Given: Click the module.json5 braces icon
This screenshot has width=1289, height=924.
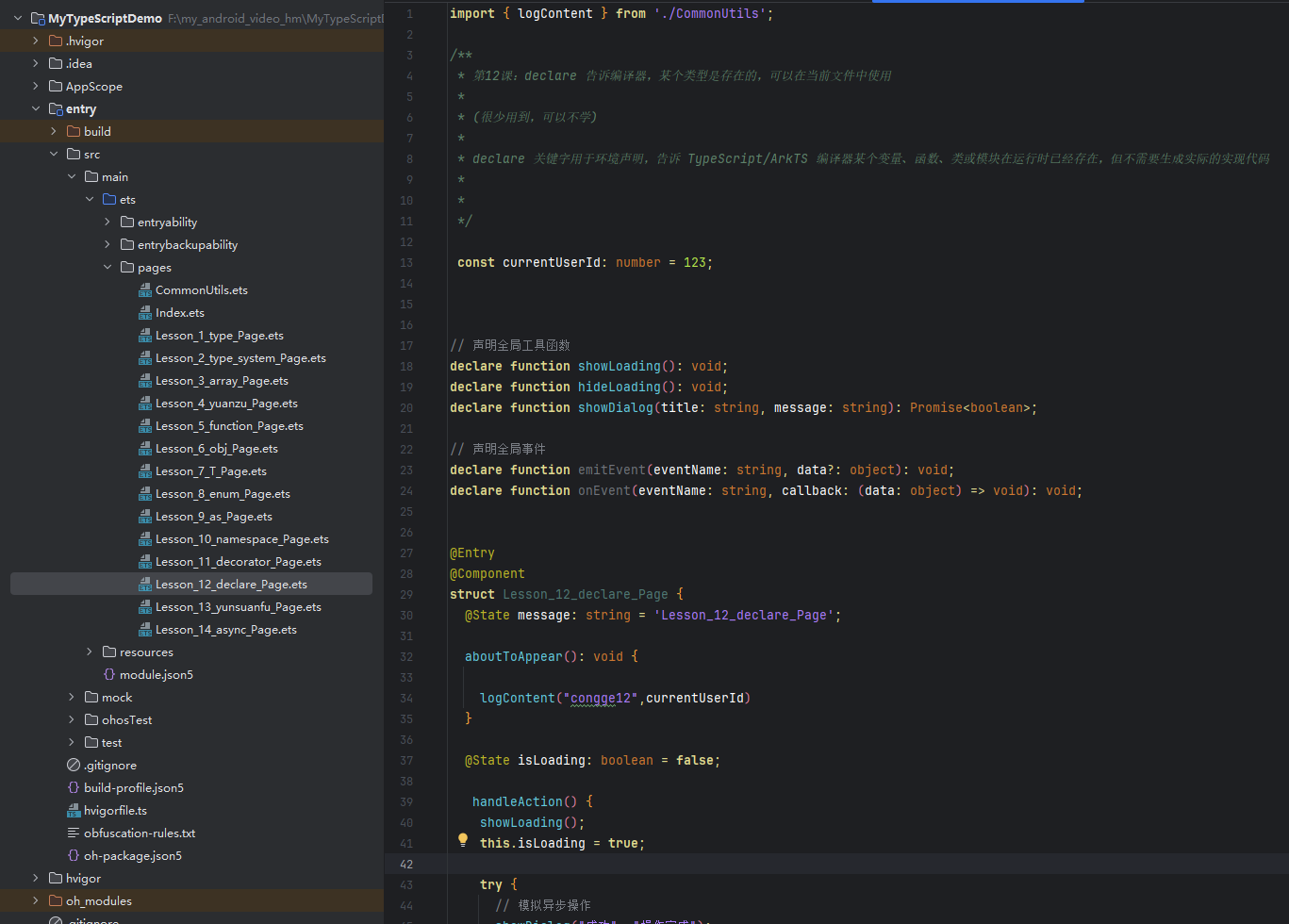Looking at the screenshot, I should point(109,675).
